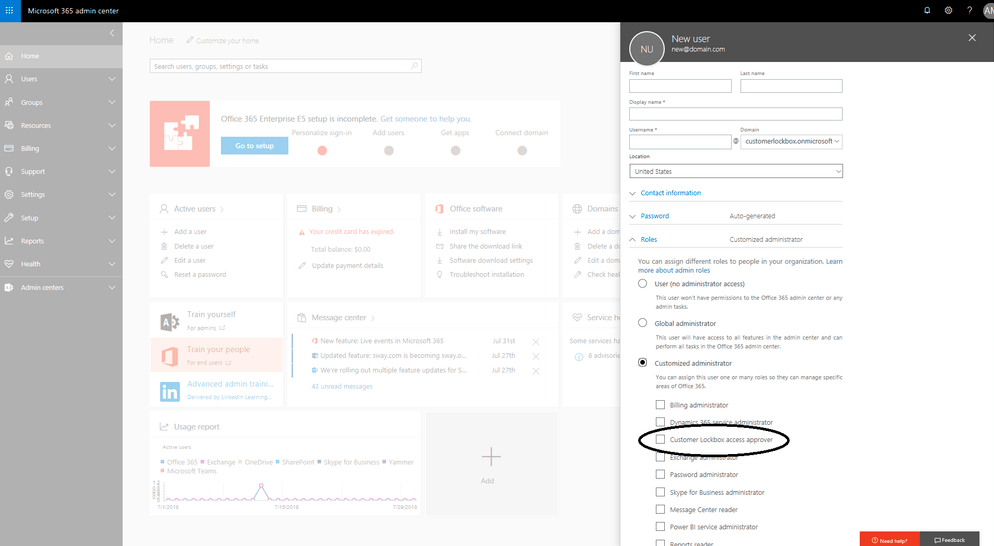
Task: Open the notifications bell icon
Action: 927,10
